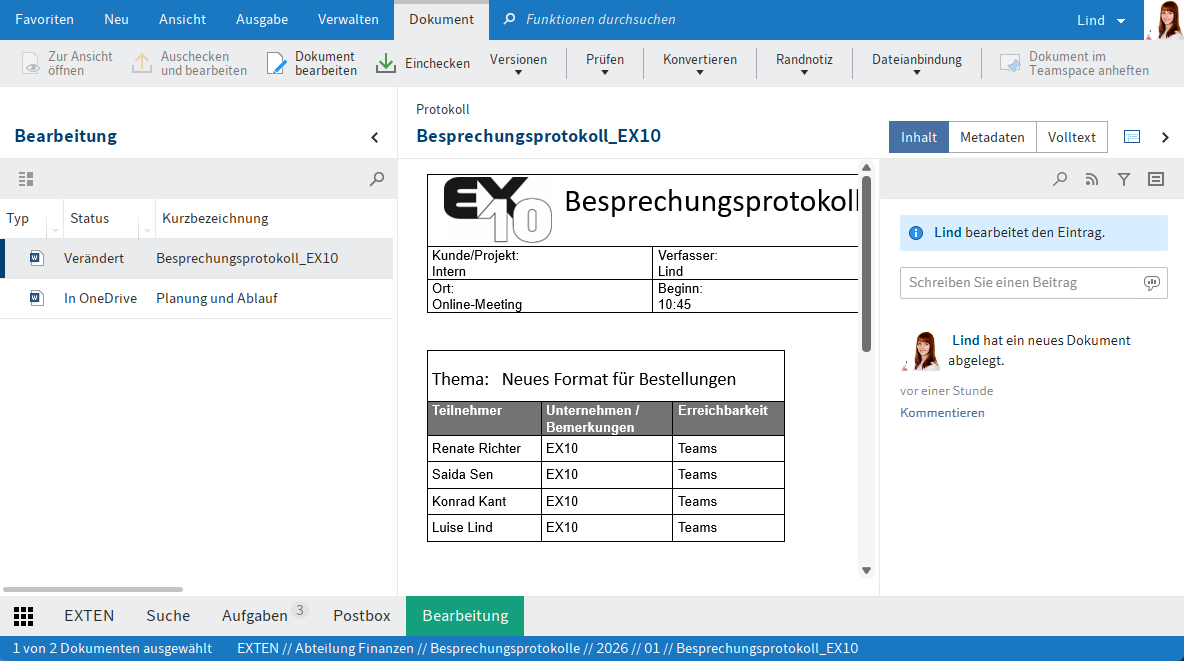Image resolution: width=1184 pixels, height=661 pixels.
Task: Open the Randnotiz function
Action: click(x=803, y=62)
